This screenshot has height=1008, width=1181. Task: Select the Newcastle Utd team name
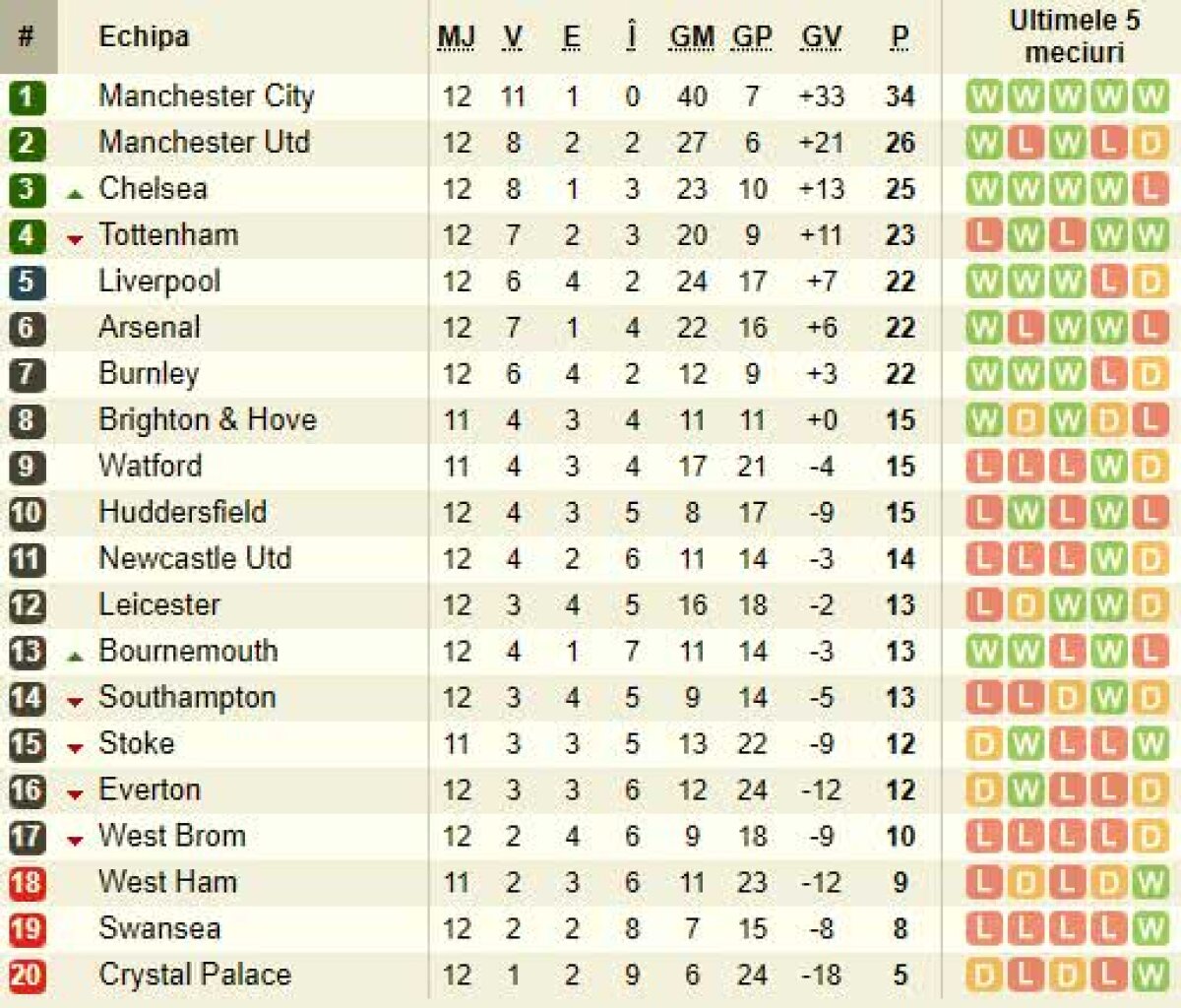tap(195, 558)
